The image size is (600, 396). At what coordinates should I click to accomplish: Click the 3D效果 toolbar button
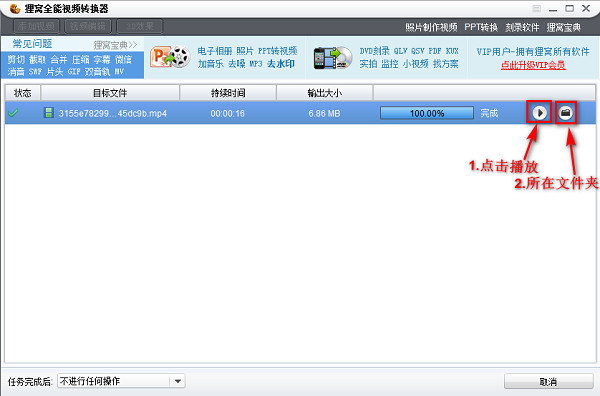(140, 26)
